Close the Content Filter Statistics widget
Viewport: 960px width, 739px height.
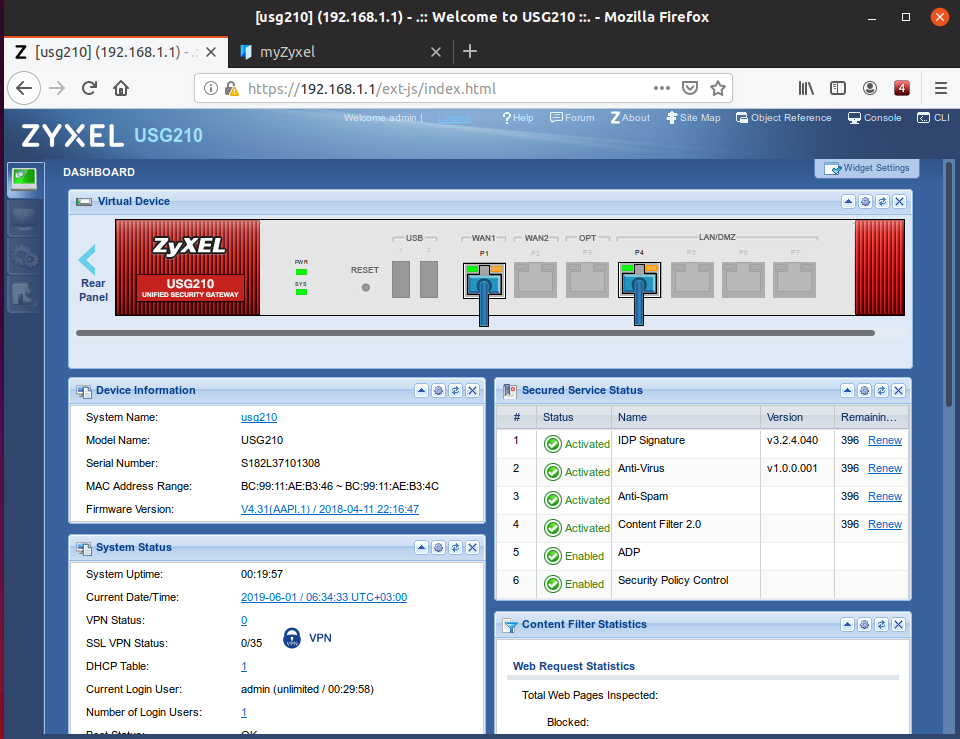click(899, 625)
